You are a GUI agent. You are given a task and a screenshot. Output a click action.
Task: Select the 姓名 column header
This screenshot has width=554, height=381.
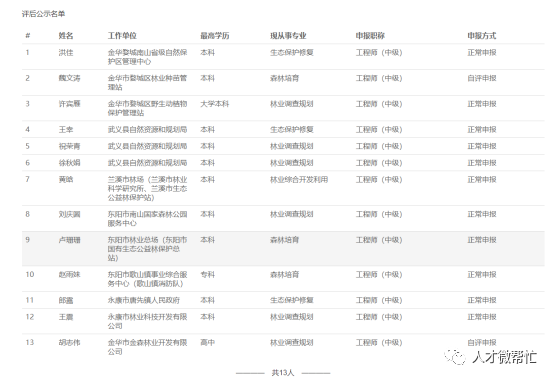[66, 36]
